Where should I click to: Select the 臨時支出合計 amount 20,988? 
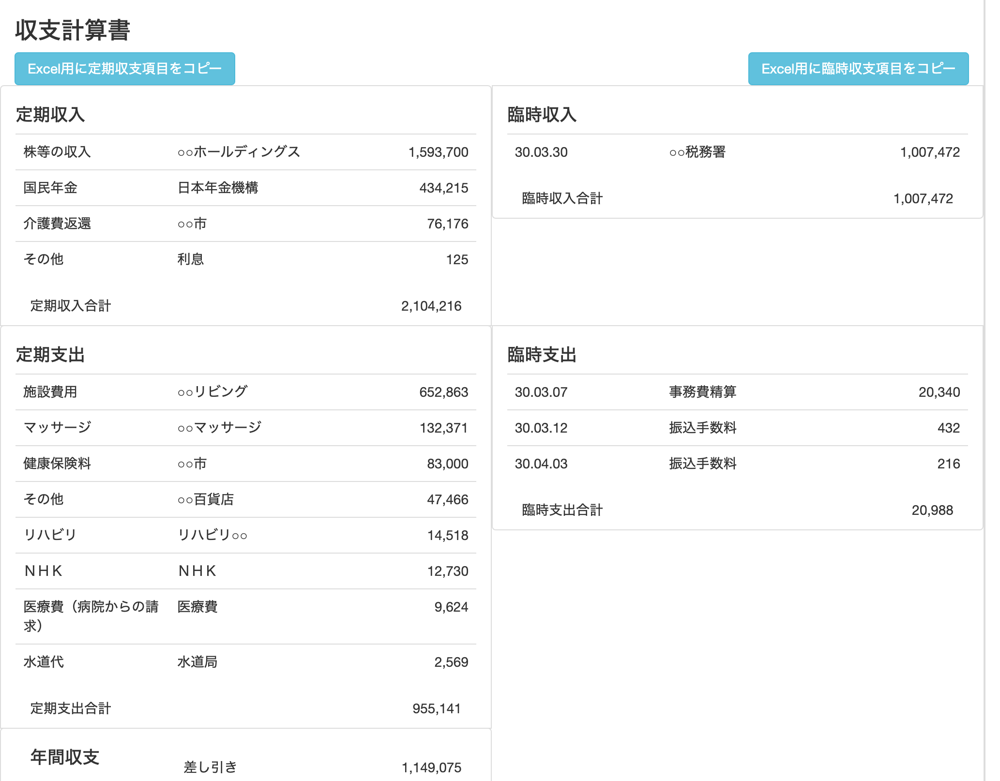click(932, 510)
